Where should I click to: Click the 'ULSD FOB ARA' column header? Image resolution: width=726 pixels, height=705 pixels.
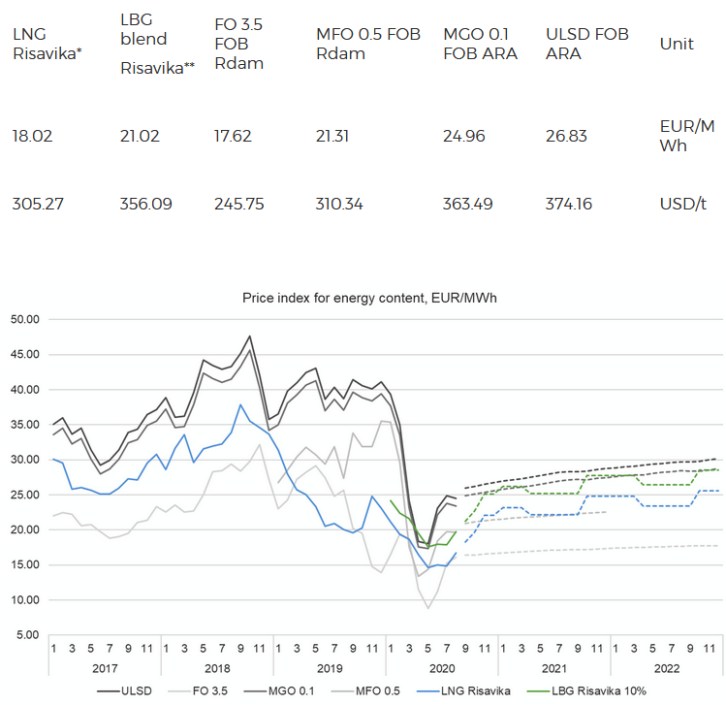587,43
